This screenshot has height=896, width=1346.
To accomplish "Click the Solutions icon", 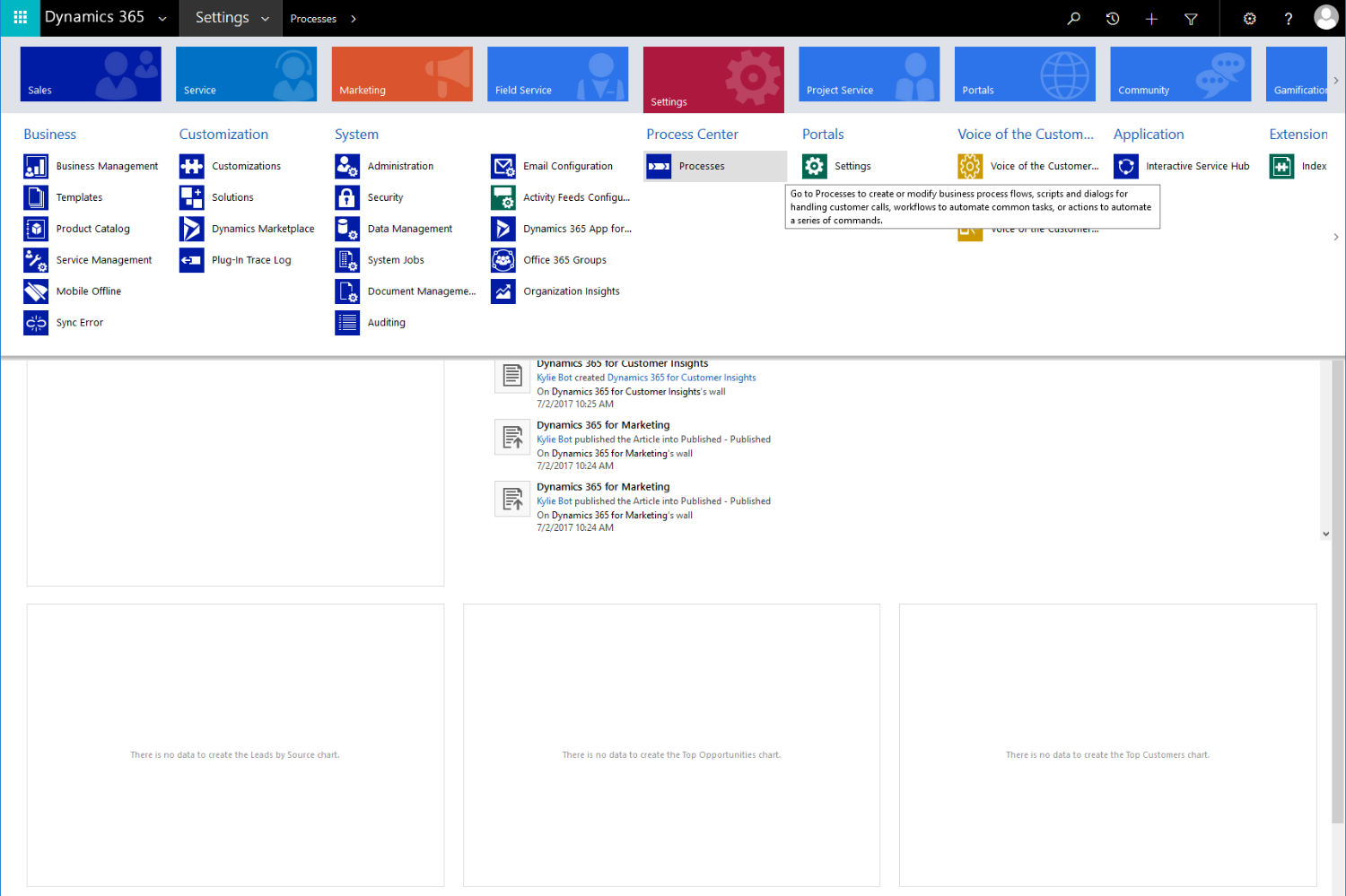I will point(191,197).
